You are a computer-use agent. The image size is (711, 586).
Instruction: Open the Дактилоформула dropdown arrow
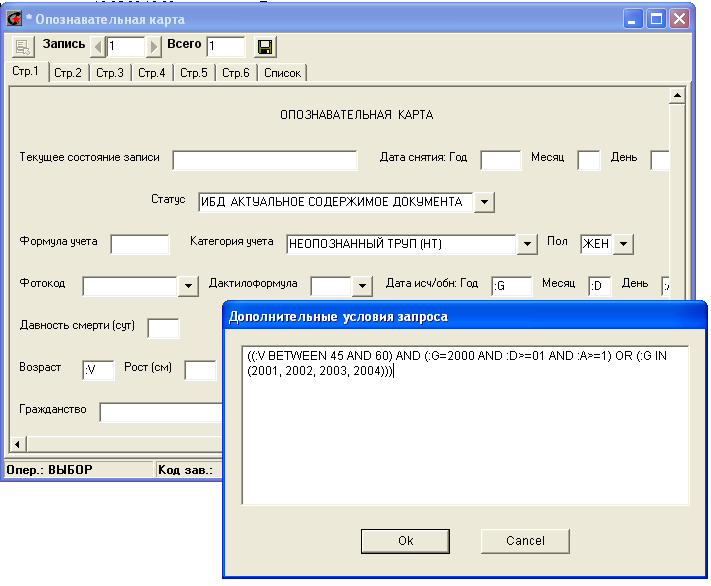[362, 286]
